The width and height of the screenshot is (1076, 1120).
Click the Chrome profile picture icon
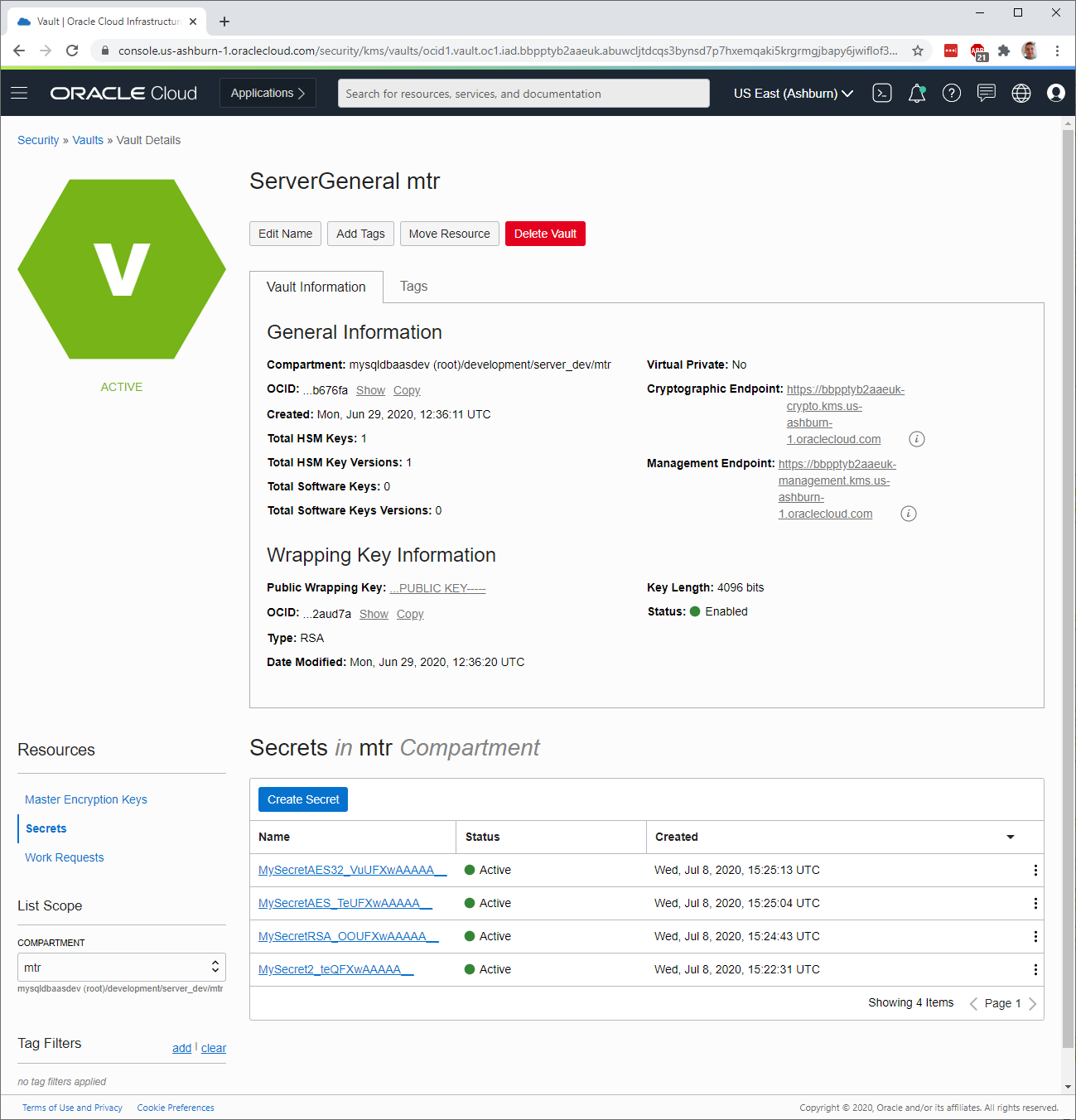tap(1030, 51)
